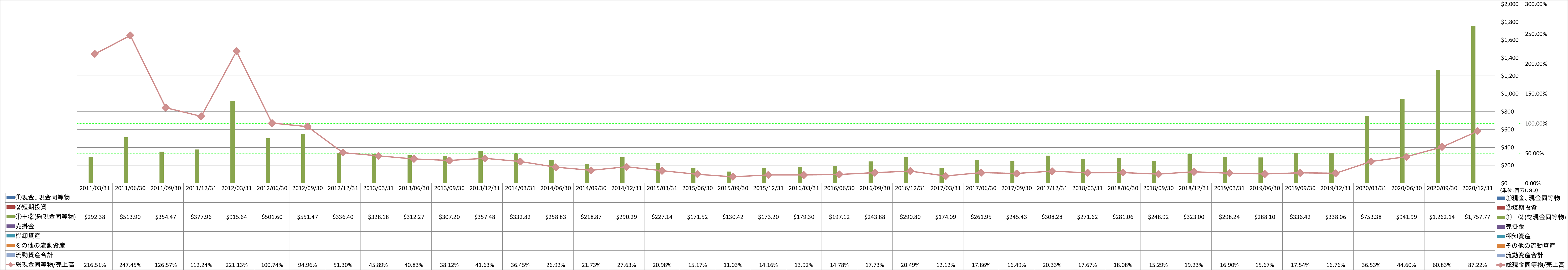Screen dimensions: 1568x270
Task: Click line diamond marker at 2020/12/31
Action: coord(1477,131)
